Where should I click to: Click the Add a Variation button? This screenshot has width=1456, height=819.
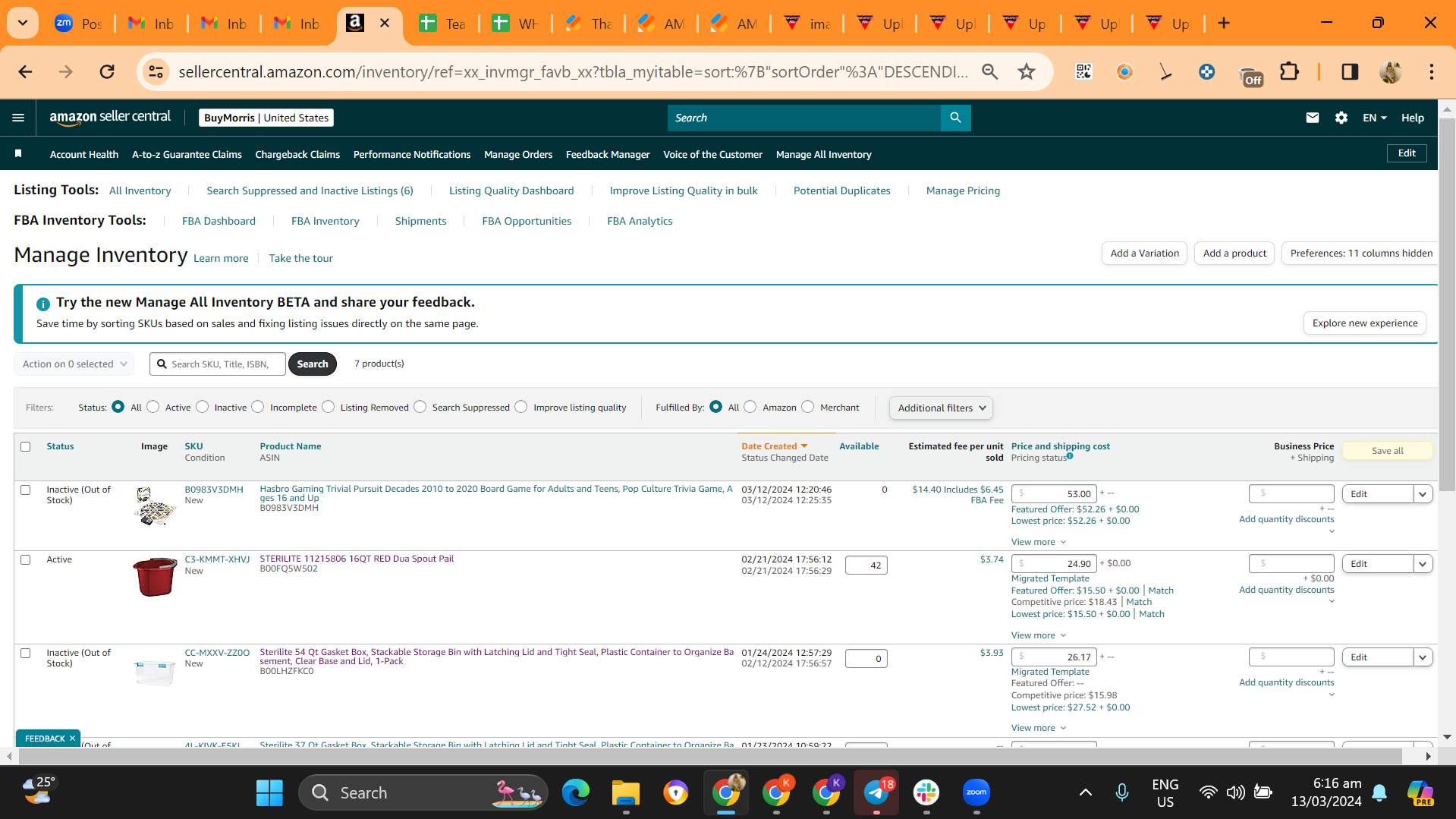pyautogui.click(x=1144, y=253)
